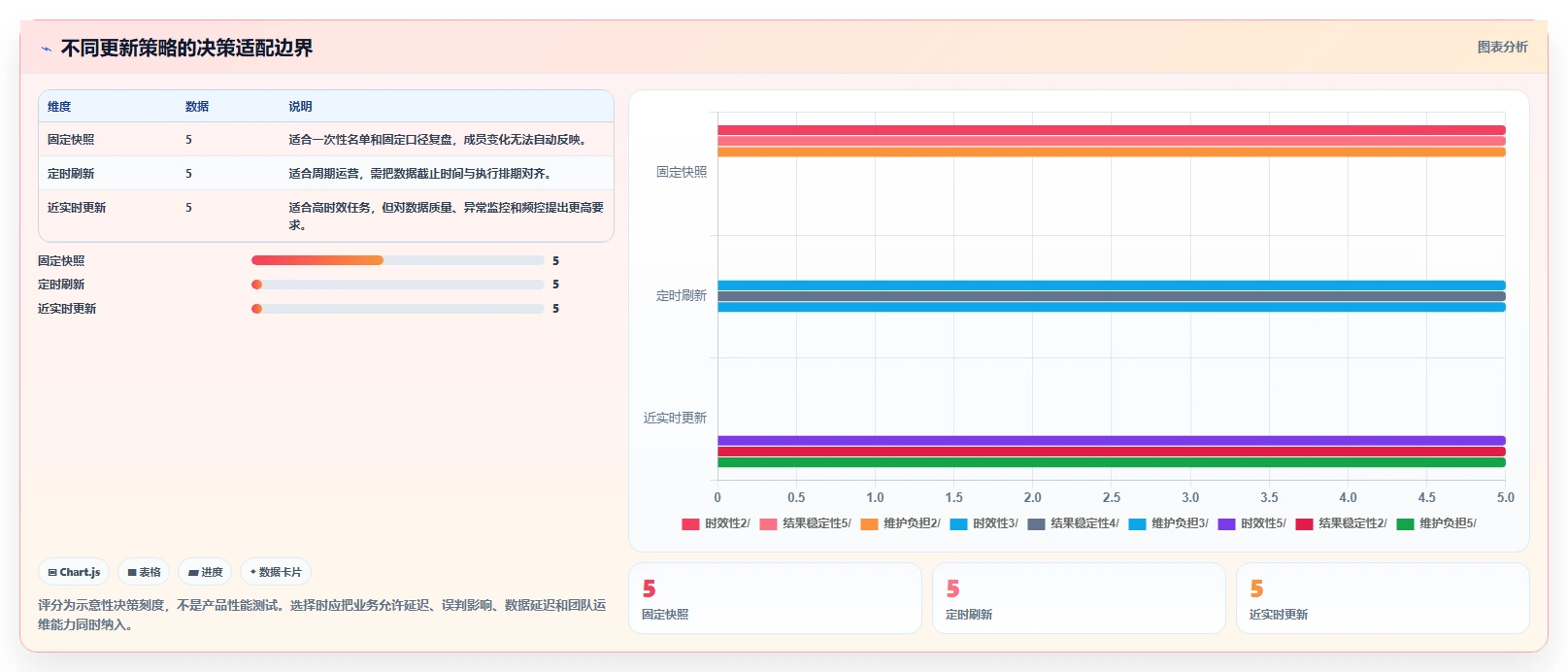Image resolution: width=1568 pixels, height=672 pixels.
Task: Toggle the 维护负担2/ orange legend swatch
Action: tap(869, 523)
